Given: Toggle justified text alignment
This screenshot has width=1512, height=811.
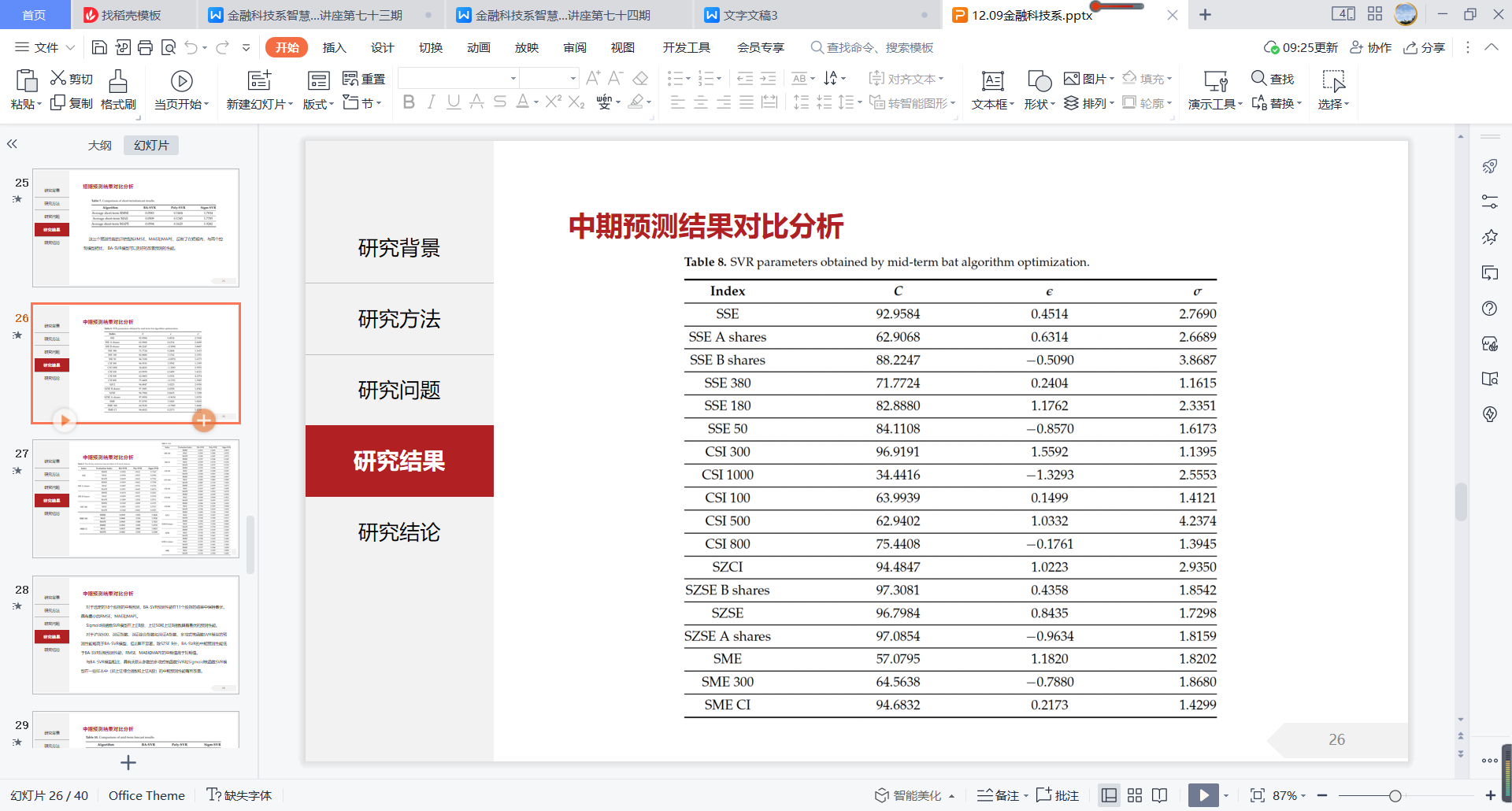Looking at the screenshot, I should (746, 102).
